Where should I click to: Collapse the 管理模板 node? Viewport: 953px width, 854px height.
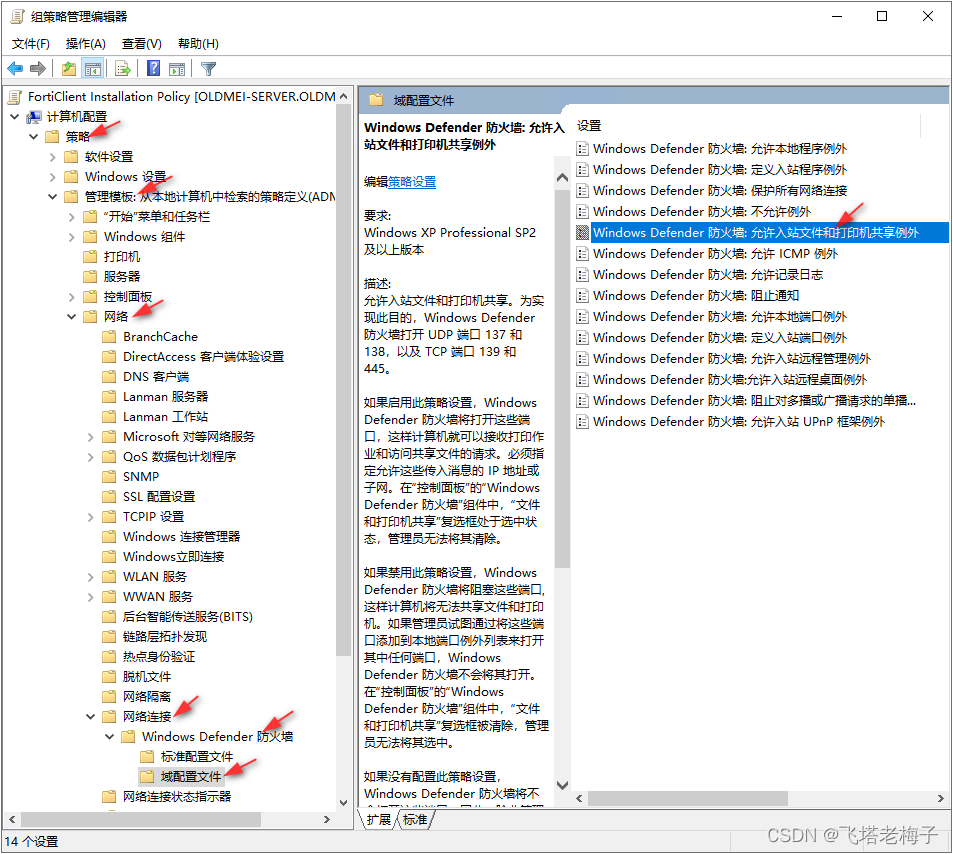click(52, 197)
